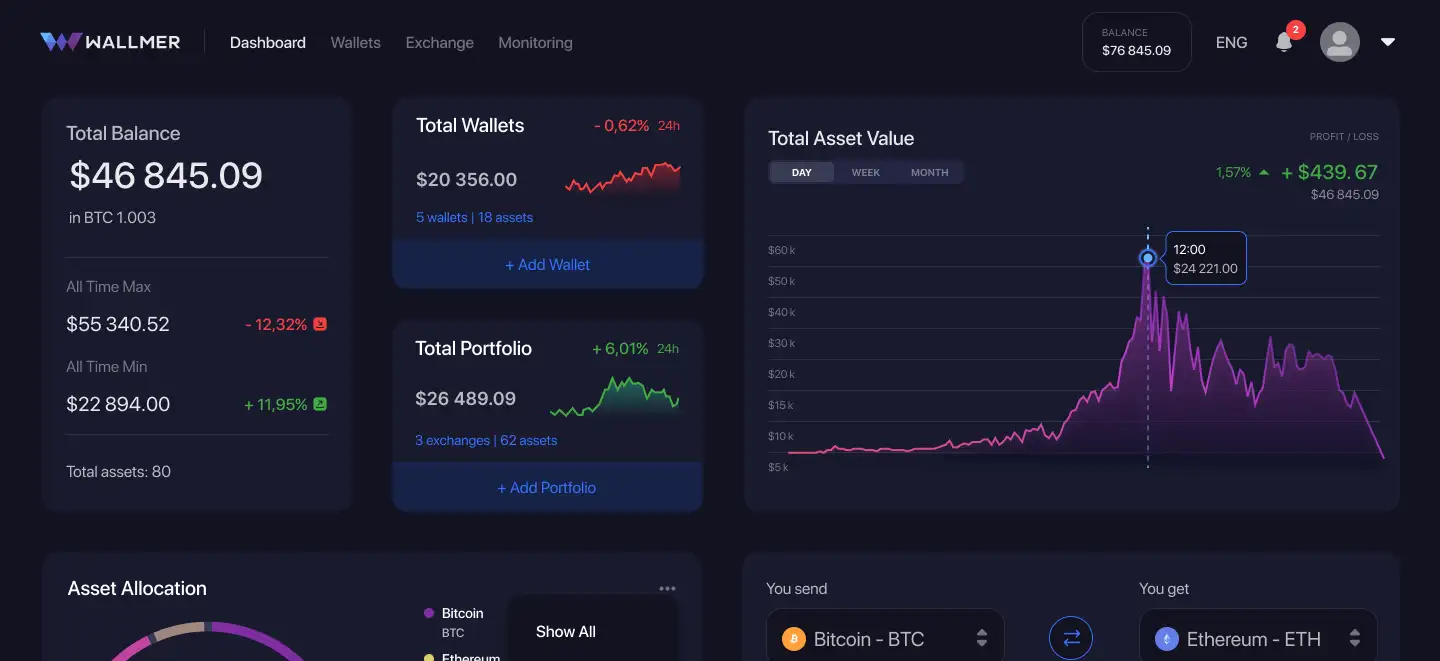
Task: Open the Bitcoin - BTC send dropdown
Action: pos(982,638)
